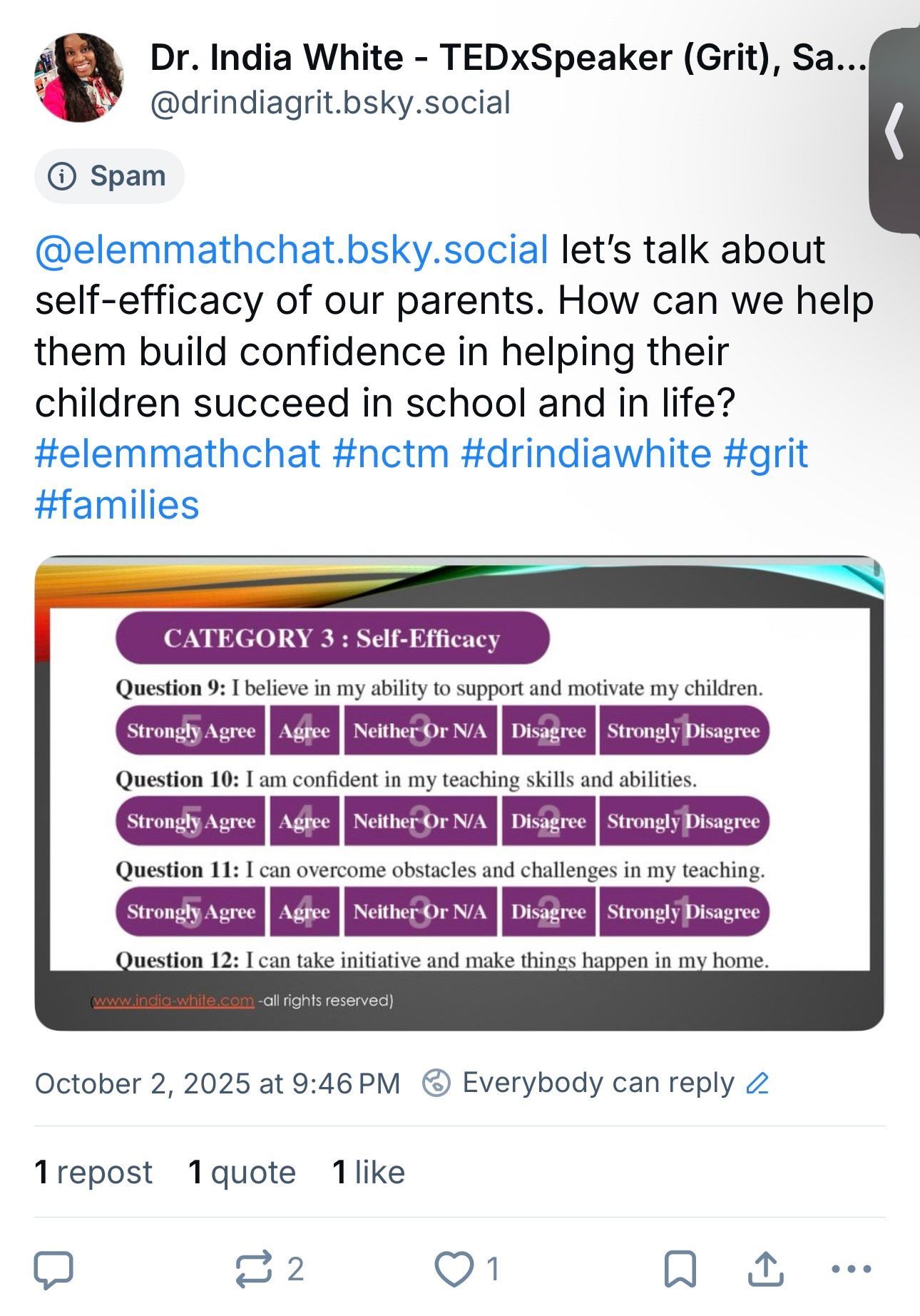Tap the repost arrows icon
Viewport: 920px width, 1316px height.
[255, 1269]
